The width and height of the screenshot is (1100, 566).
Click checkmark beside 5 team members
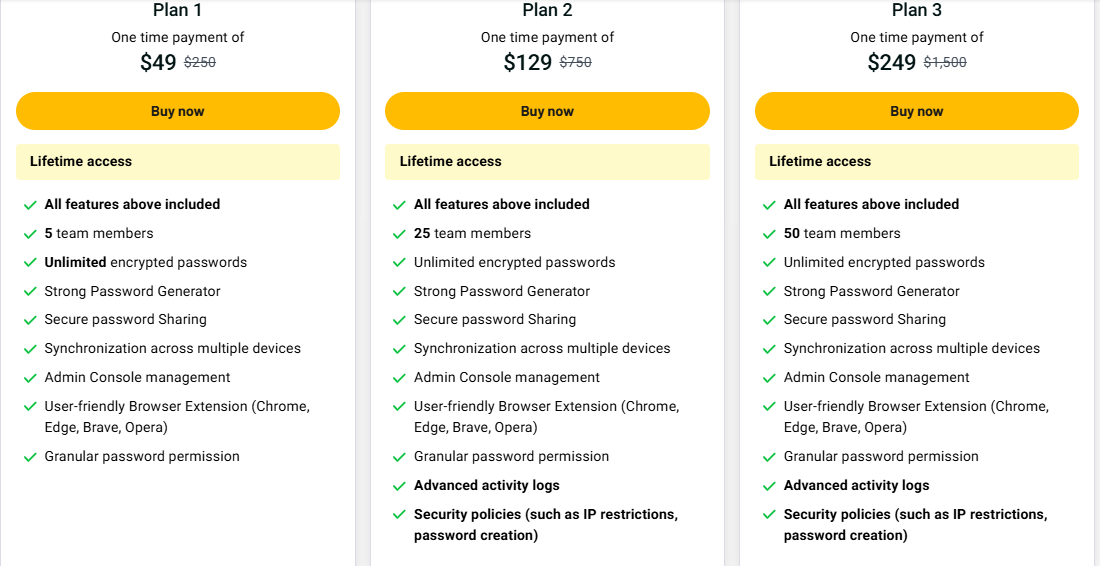coord(30,234)
